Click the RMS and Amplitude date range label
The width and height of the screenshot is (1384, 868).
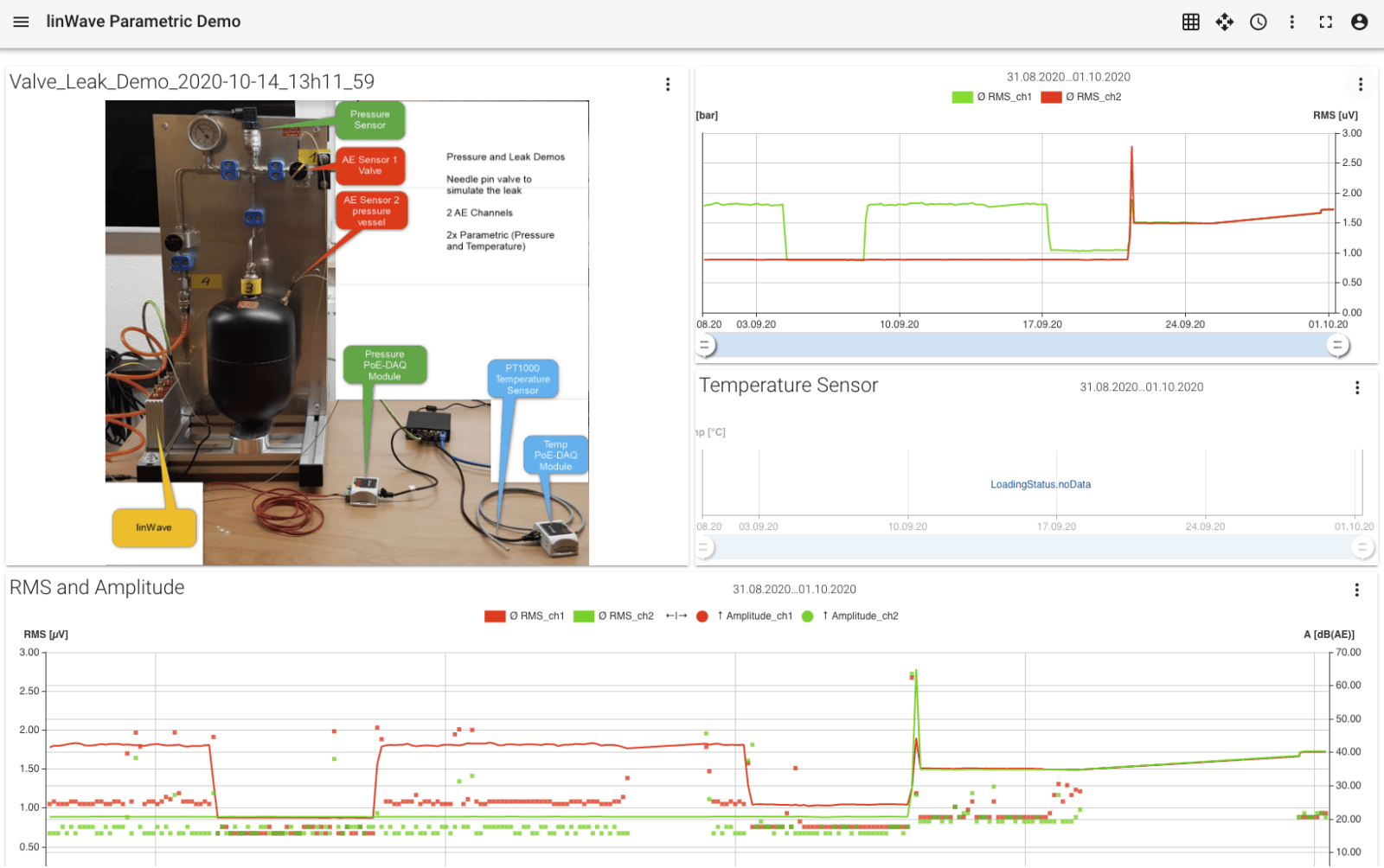pos(794,590)
